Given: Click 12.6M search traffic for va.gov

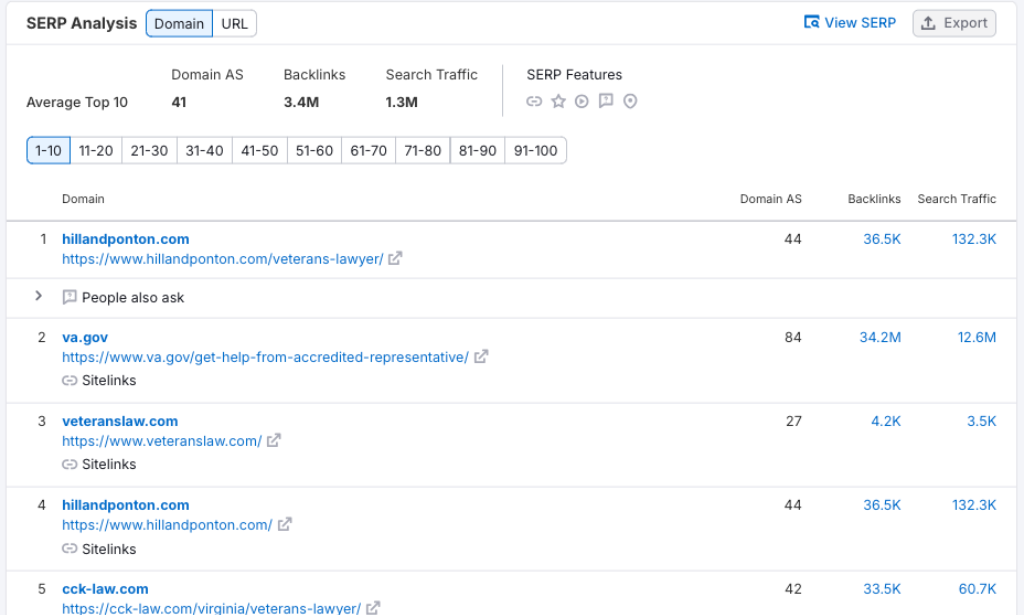Looking at the screenshot, I should [976, 338].
